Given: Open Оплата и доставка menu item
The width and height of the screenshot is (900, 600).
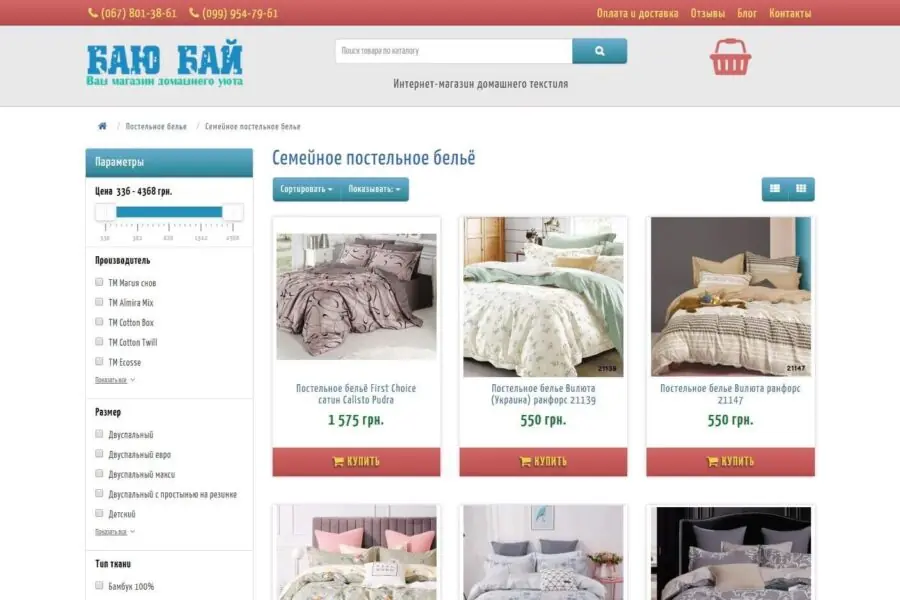Looking at the screenshot, I should [637, 13].
